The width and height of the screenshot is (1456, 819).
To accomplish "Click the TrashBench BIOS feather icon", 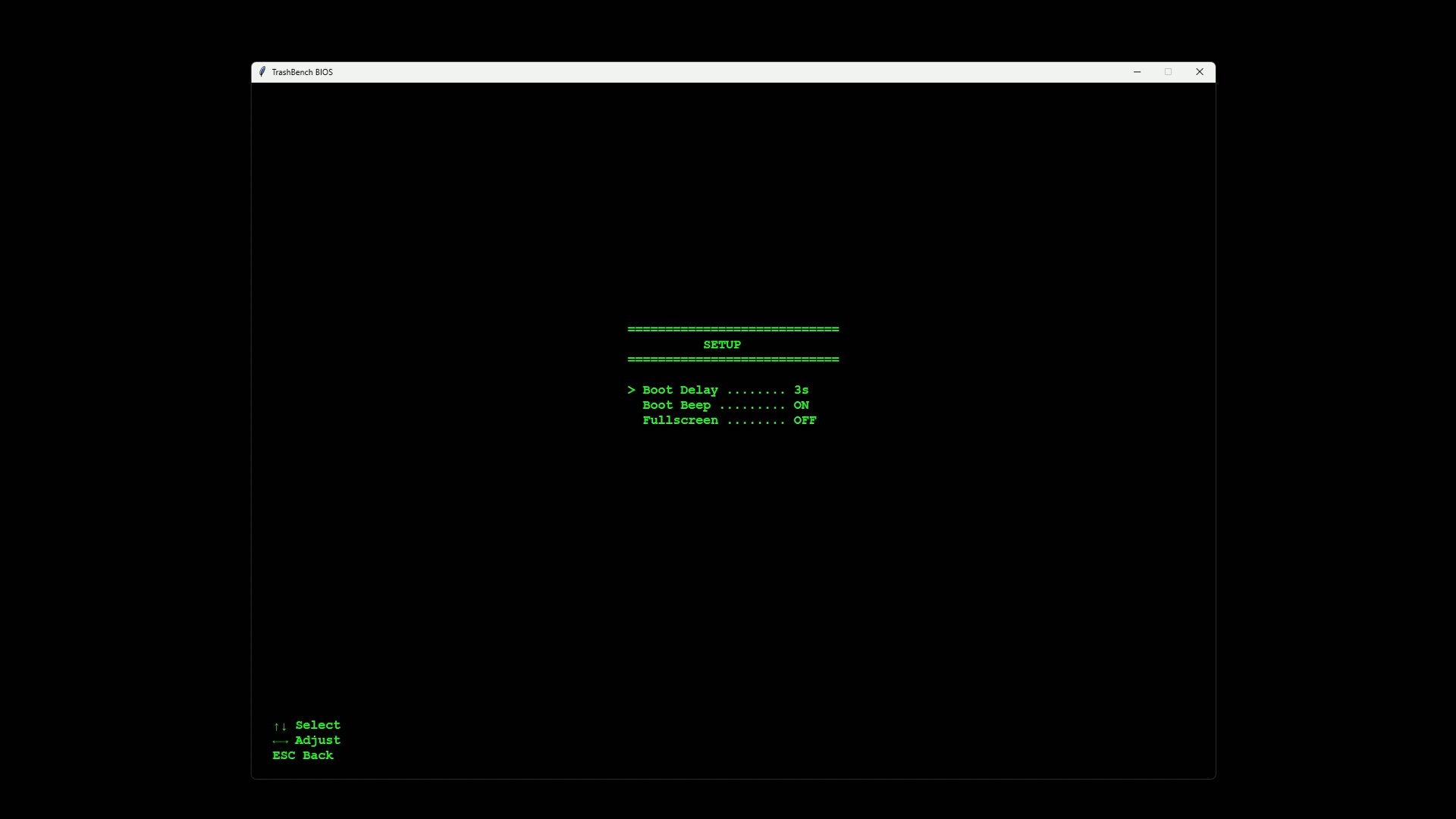I will pyautogui.click(x=262, y=72).
